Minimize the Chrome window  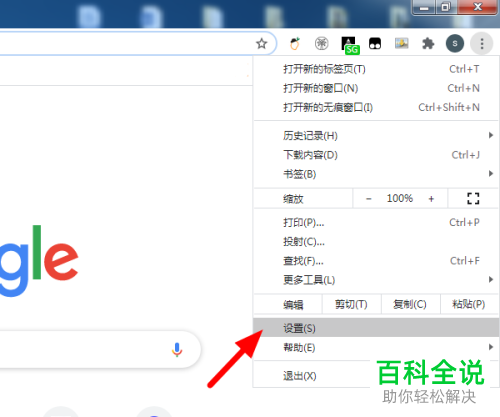[x=424, y=7]
